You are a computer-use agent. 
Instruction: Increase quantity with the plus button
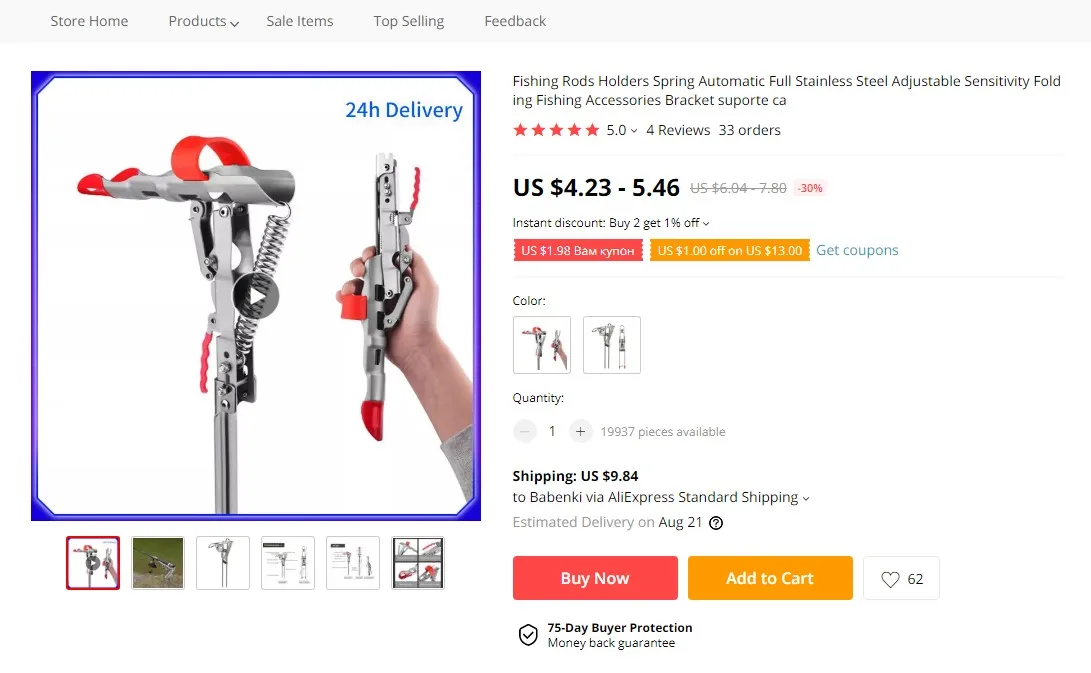[580, 431]
